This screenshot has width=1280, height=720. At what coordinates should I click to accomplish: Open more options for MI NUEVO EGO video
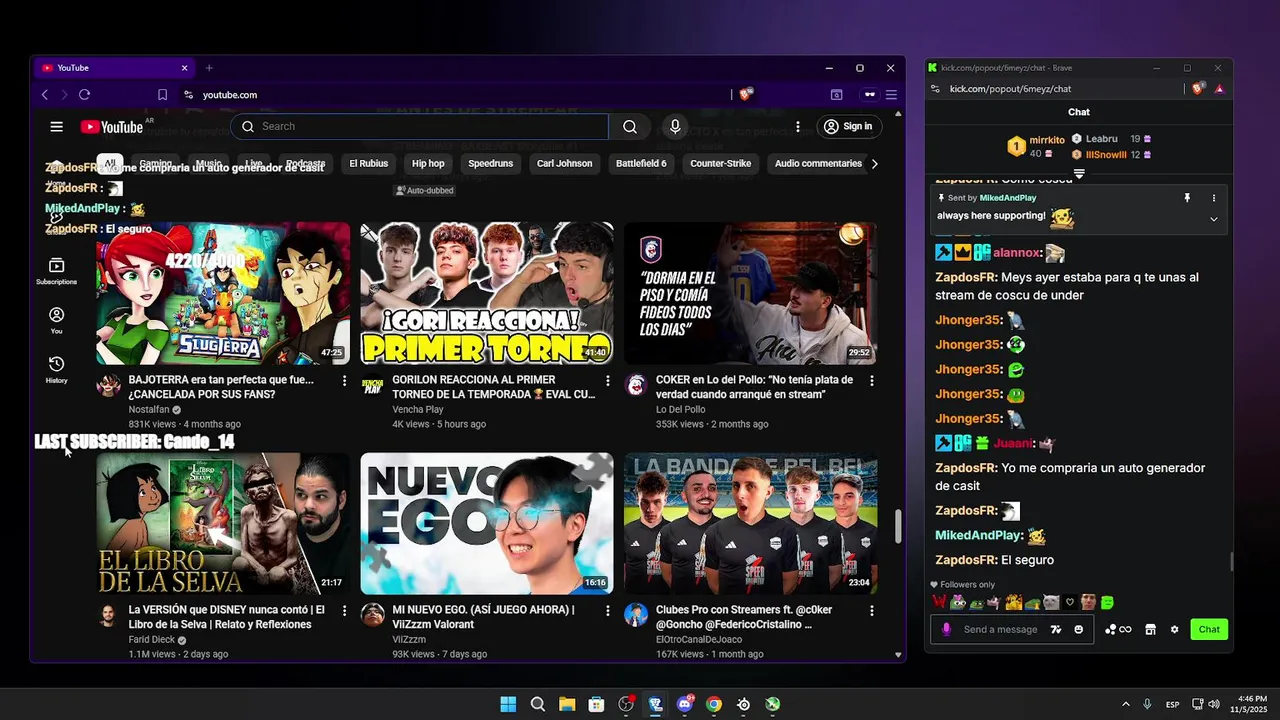pos(608,611)
